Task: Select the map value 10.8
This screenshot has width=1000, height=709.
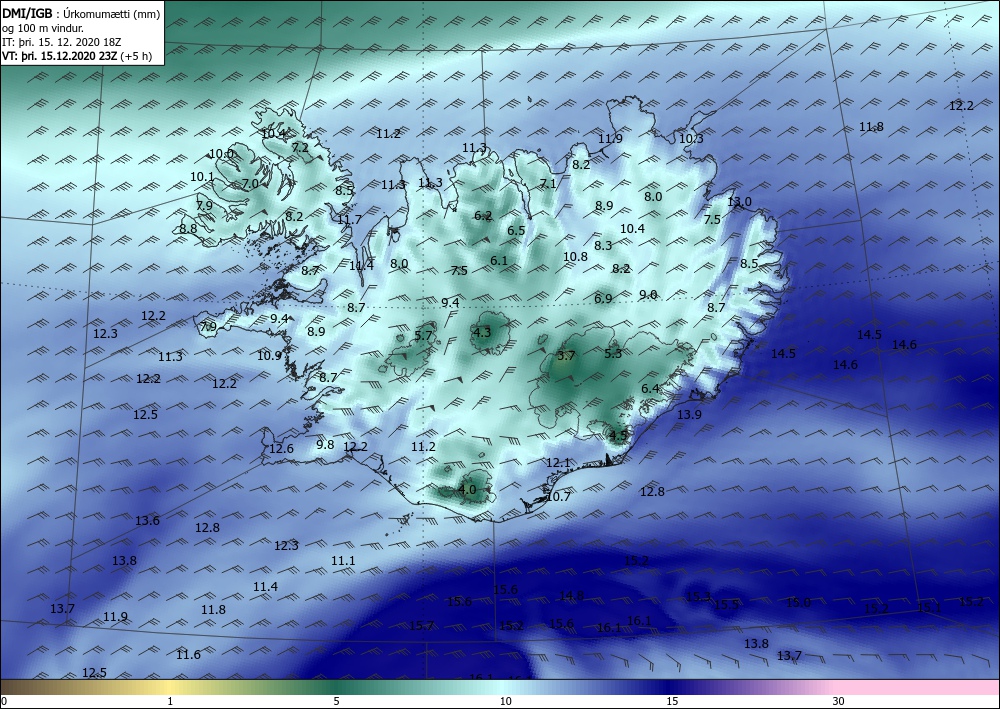Action: click(575, 257)
